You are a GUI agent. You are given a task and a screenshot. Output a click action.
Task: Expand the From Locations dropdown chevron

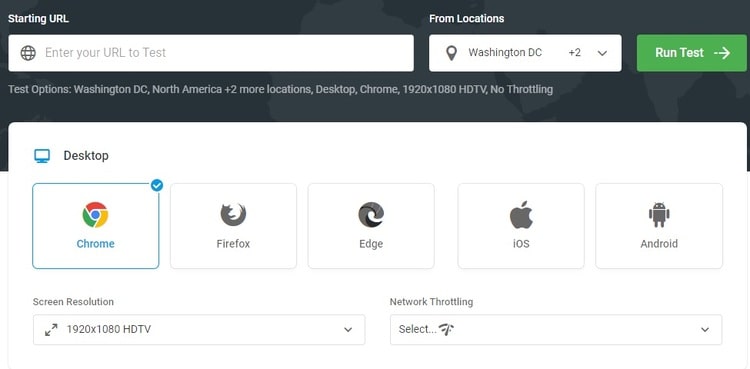602,53
